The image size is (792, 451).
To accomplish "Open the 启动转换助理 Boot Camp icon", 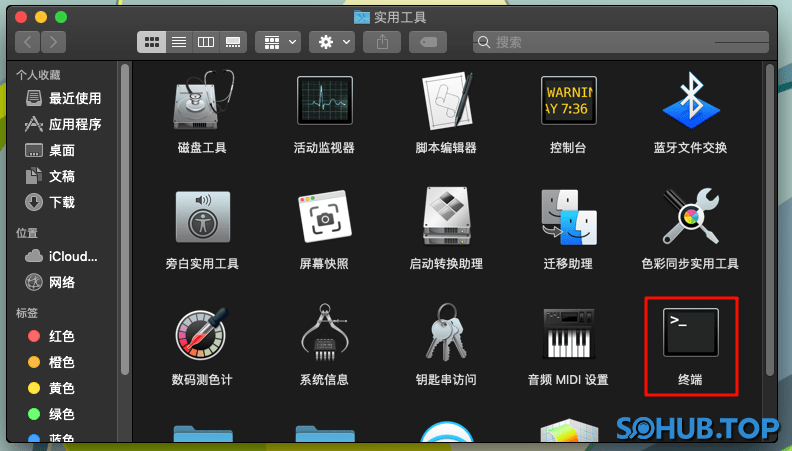I will [447, 216].
